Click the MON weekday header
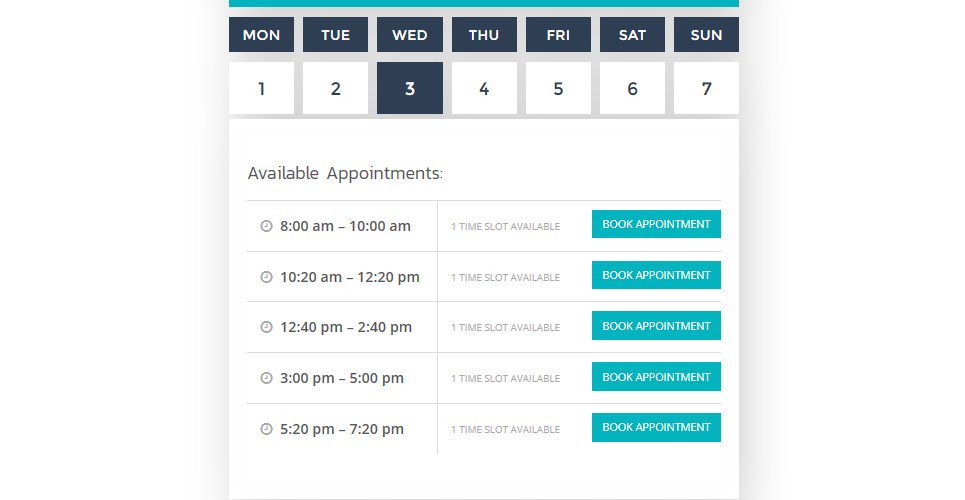The height and width of the screenshot is (500, 965). pyautogui.click(x=262, y=35)
